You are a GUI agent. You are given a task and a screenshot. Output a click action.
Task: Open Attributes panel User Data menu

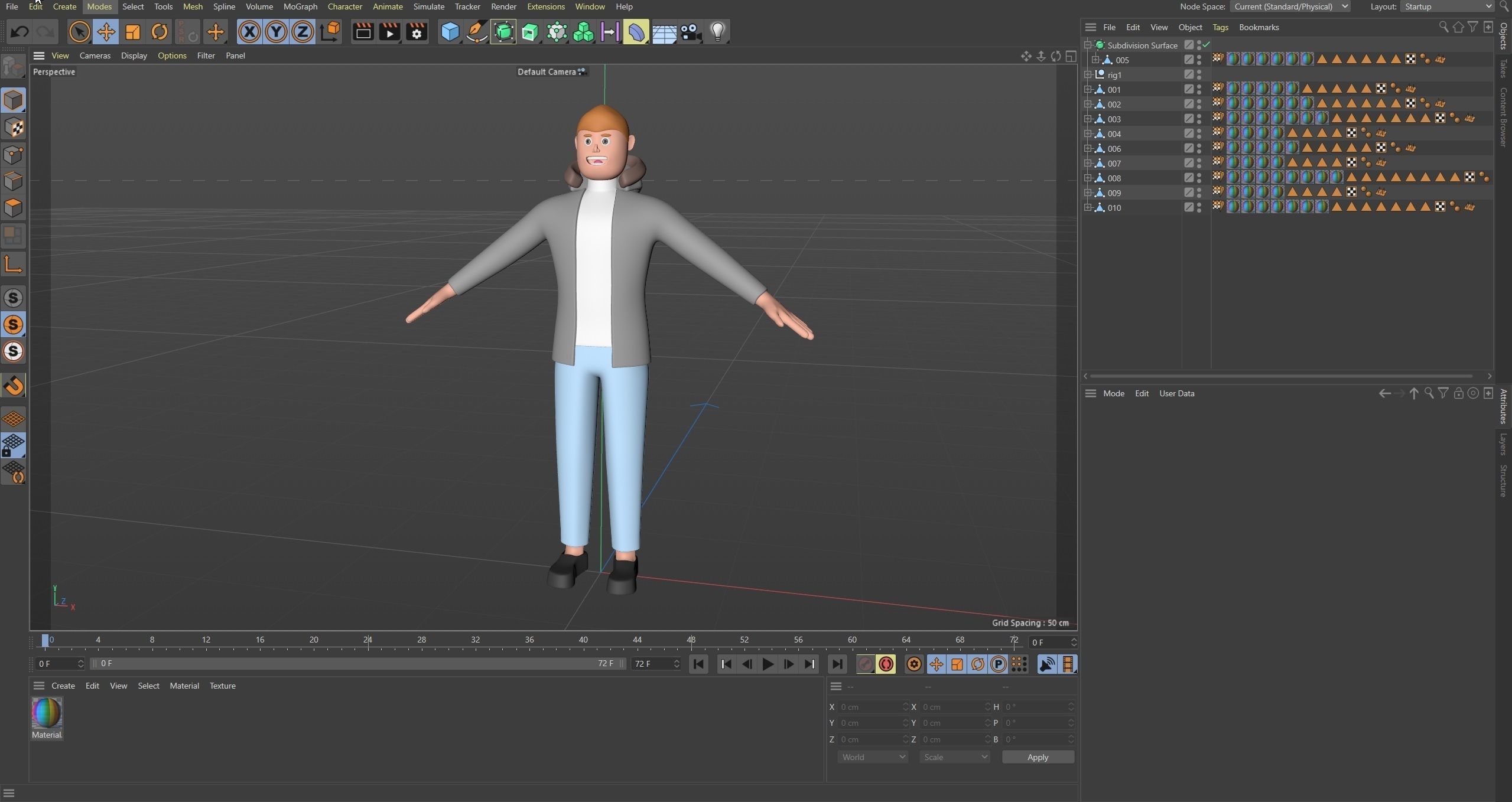[x=1176, y=393]
